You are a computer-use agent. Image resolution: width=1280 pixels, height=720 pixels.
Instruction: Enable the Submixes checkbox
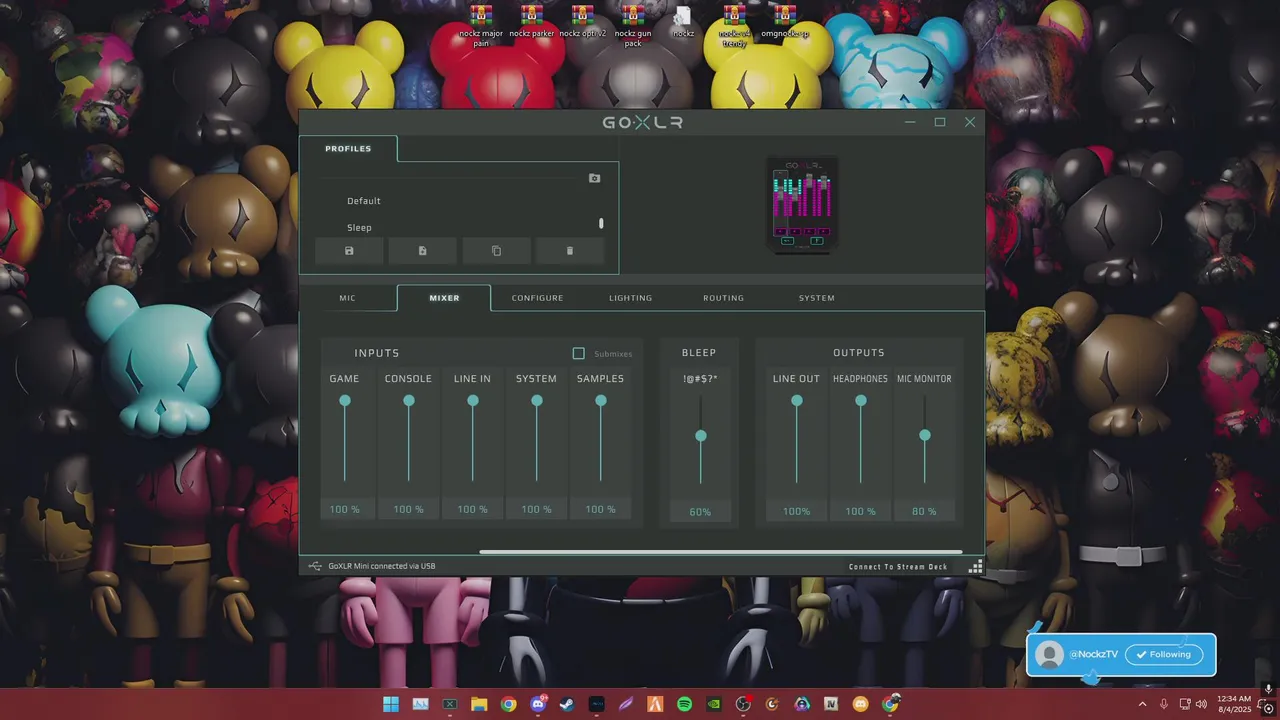pos(578,353)
